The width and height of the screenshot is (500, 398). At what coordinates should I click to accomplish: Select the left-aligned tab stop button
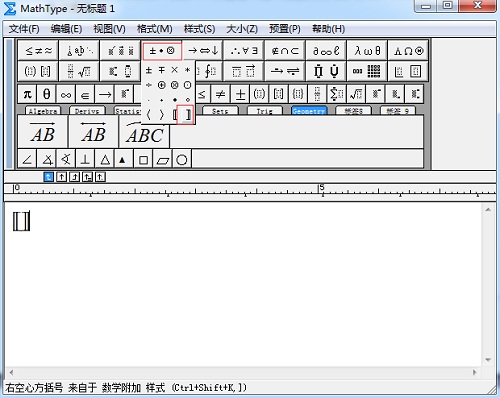pyautogui.click(x=49, y=177)
